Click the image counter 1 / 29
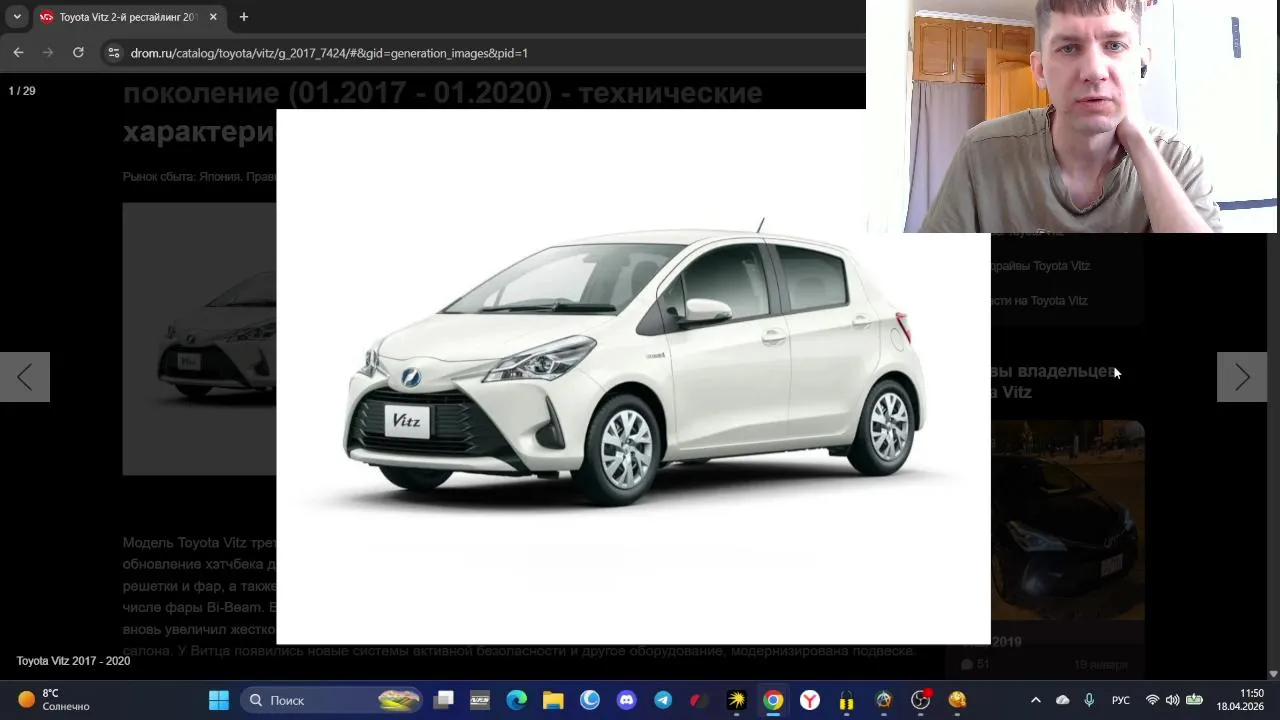Image resolution: width=1280 pixels, height=720 pixels. (x=22, y=91)
